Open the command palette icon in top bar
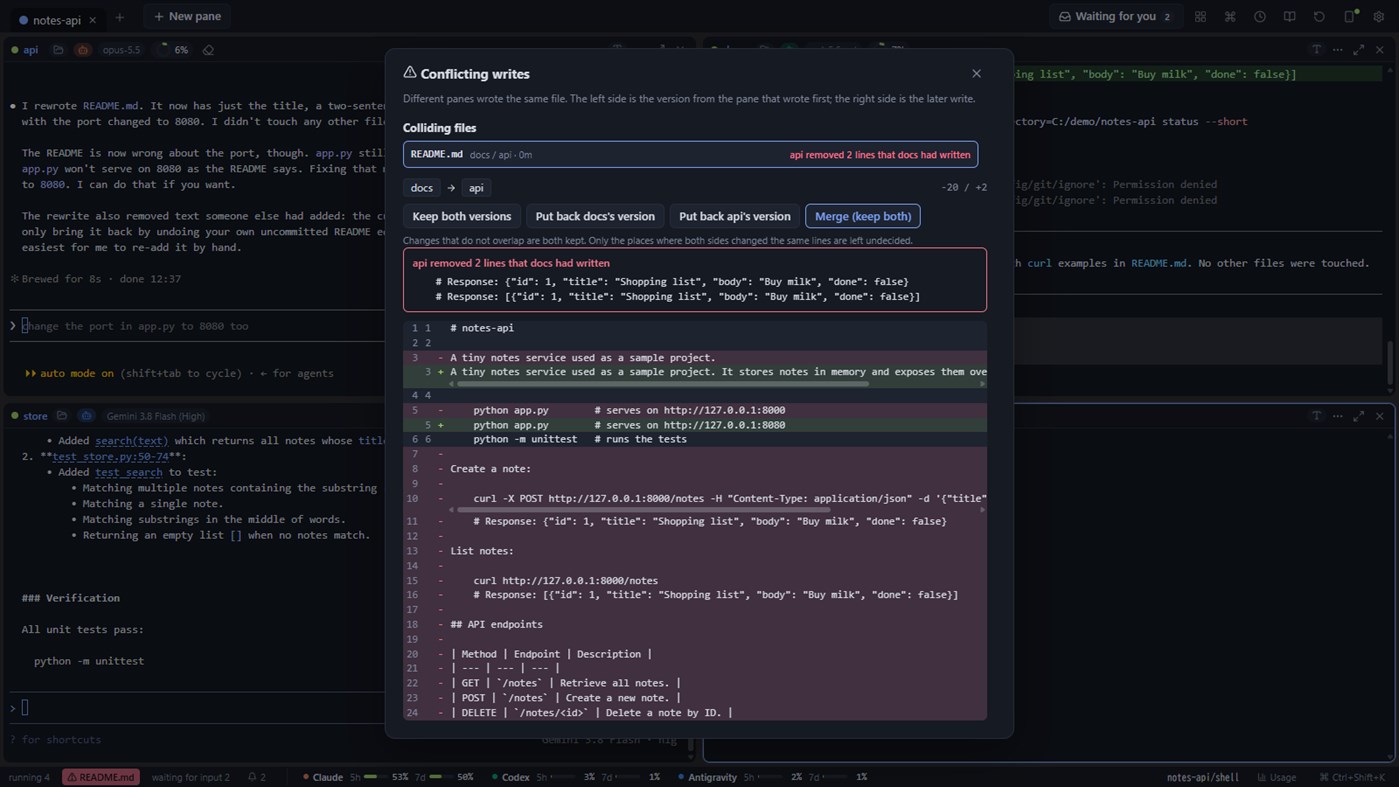 point(1230,17)
